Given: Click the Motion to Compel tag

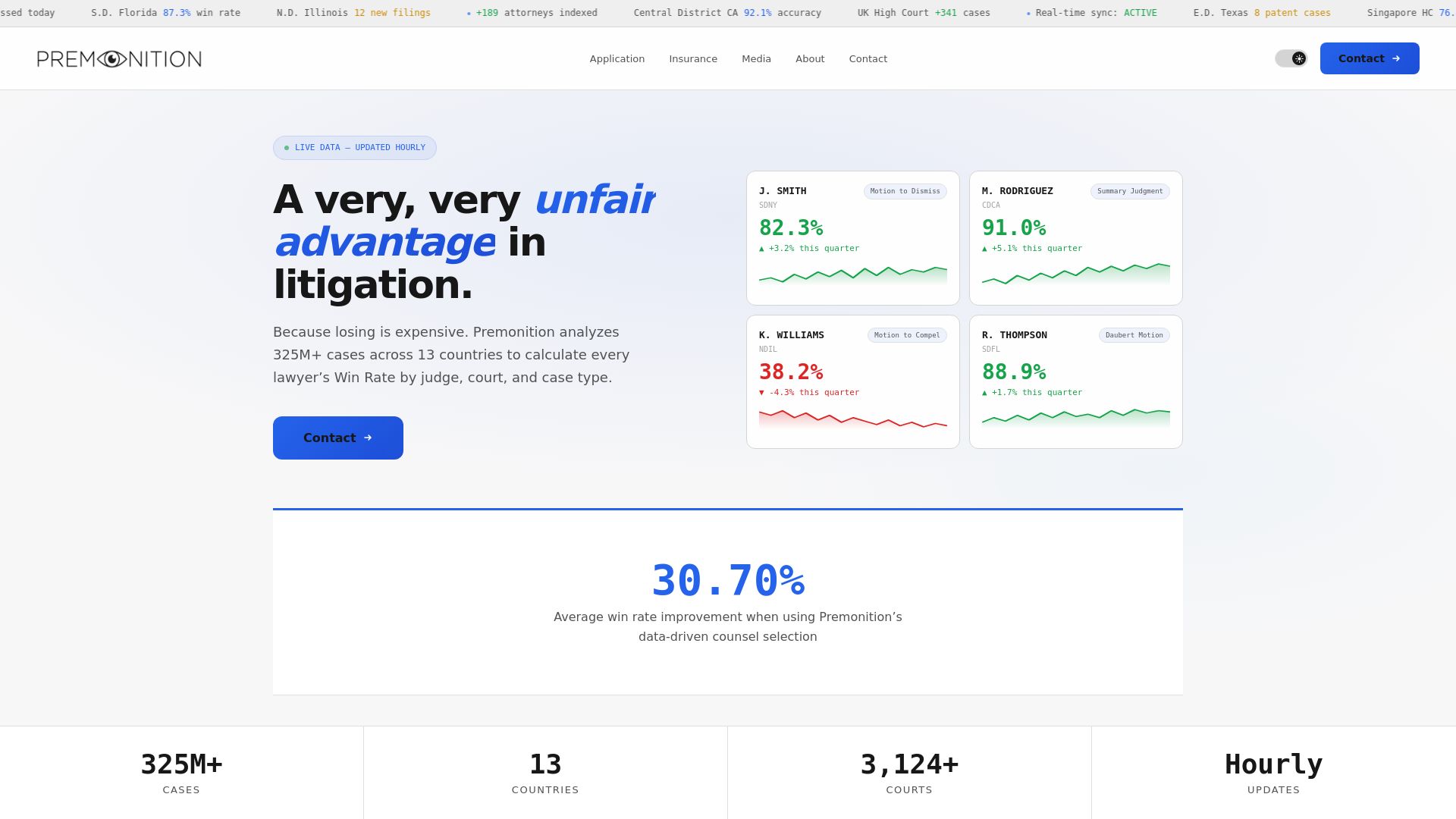Looking at the screenshot, I should tap(906, 335).
